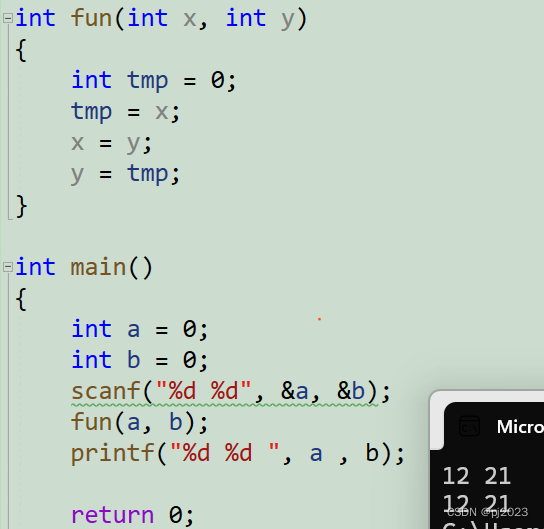Click the line 'int a = 0;'
This screenshot has height=529, width=544.
pos(140,329)
